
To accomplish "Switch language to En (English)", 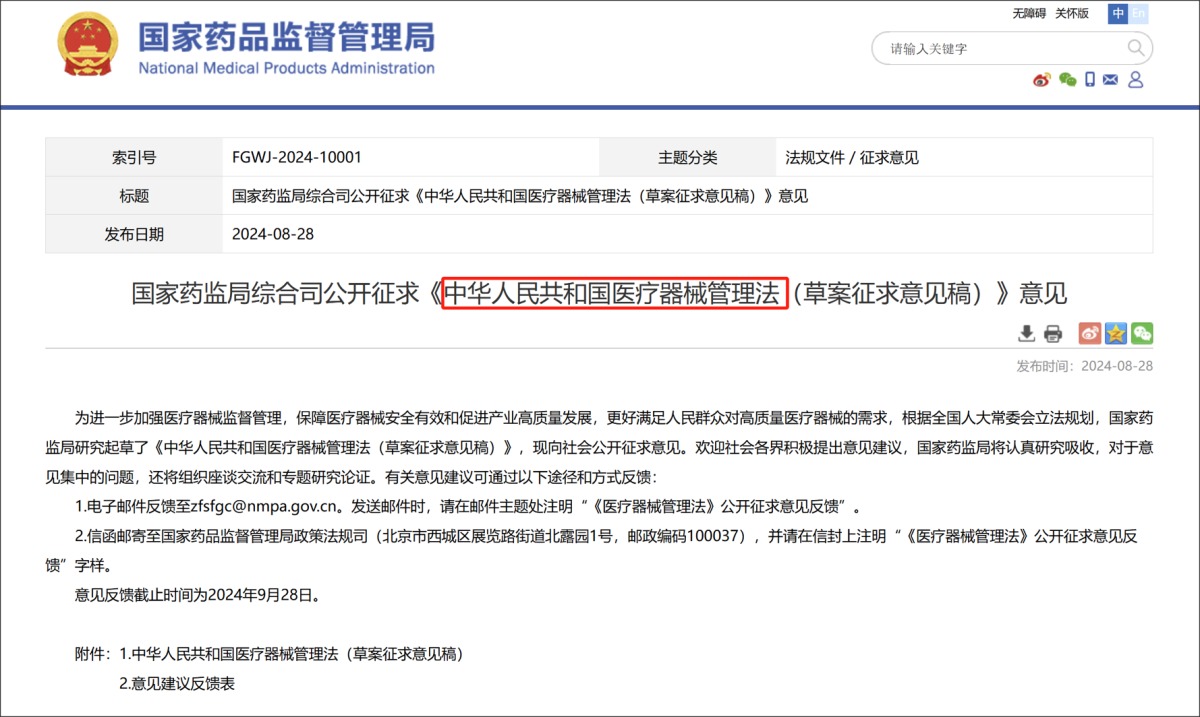I will coord(1138,13).
